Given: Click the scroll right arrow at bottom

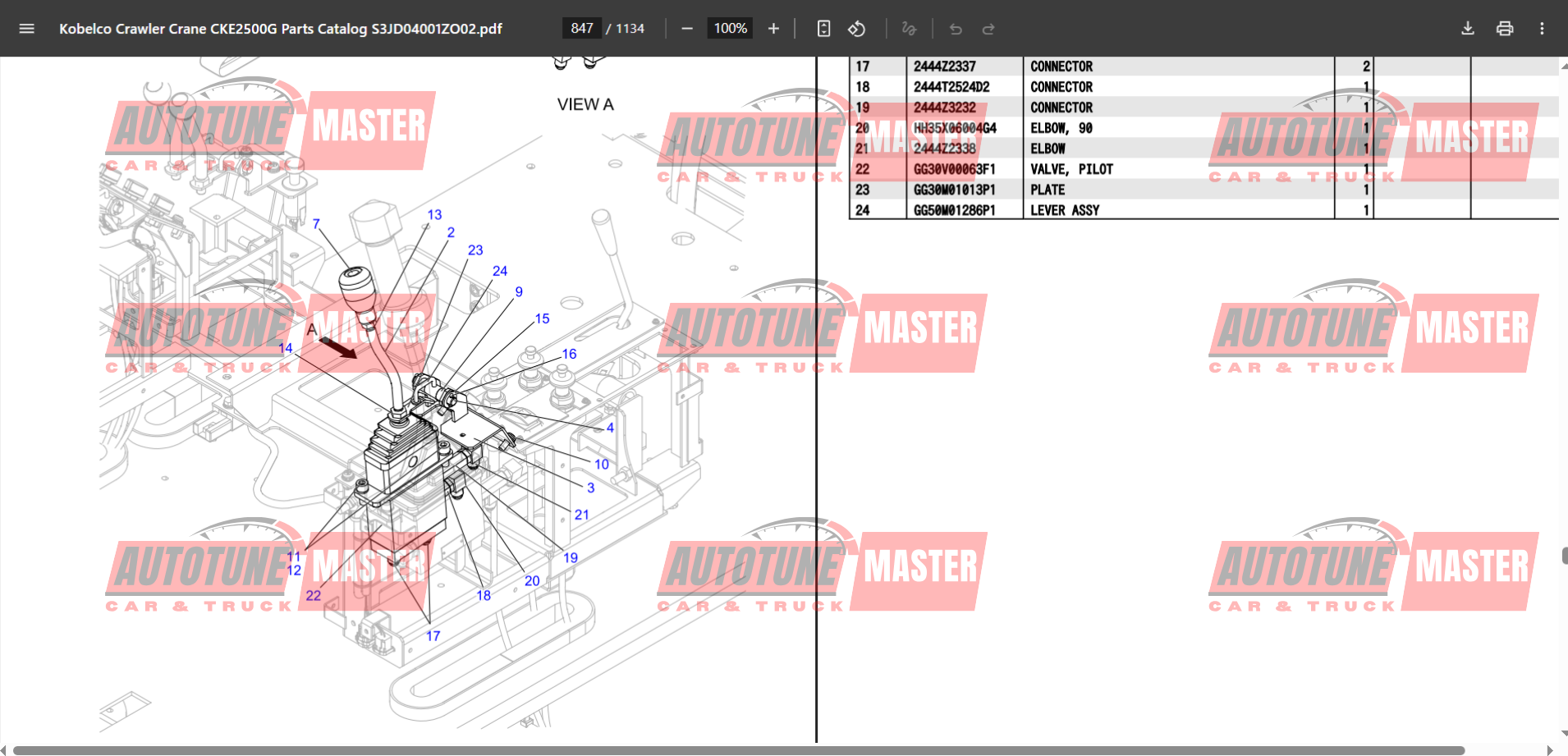Looking at the screenshot, I should point(1550,750).
